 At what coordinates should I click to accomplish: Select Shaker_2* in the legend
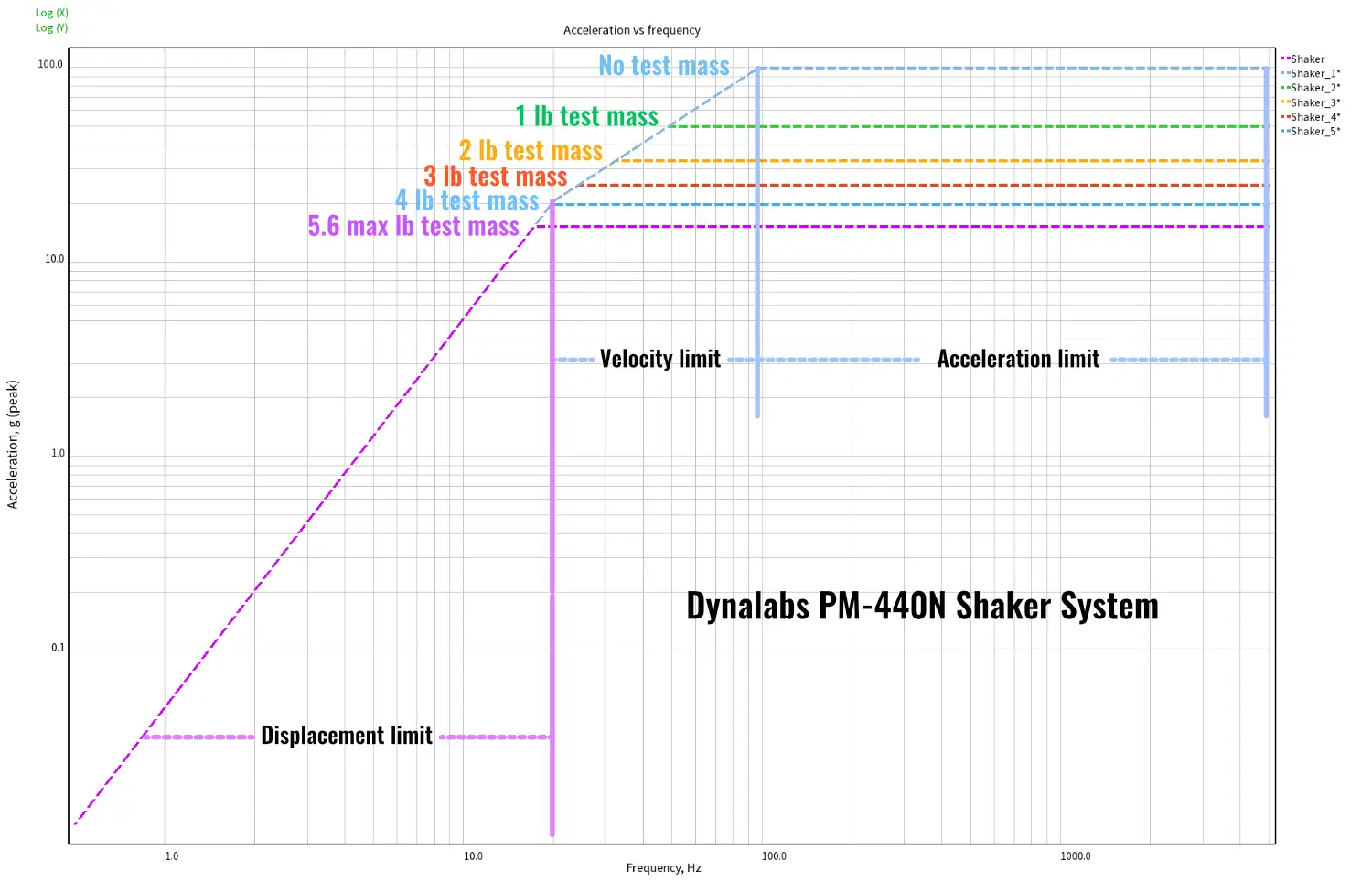[1314, 89]
